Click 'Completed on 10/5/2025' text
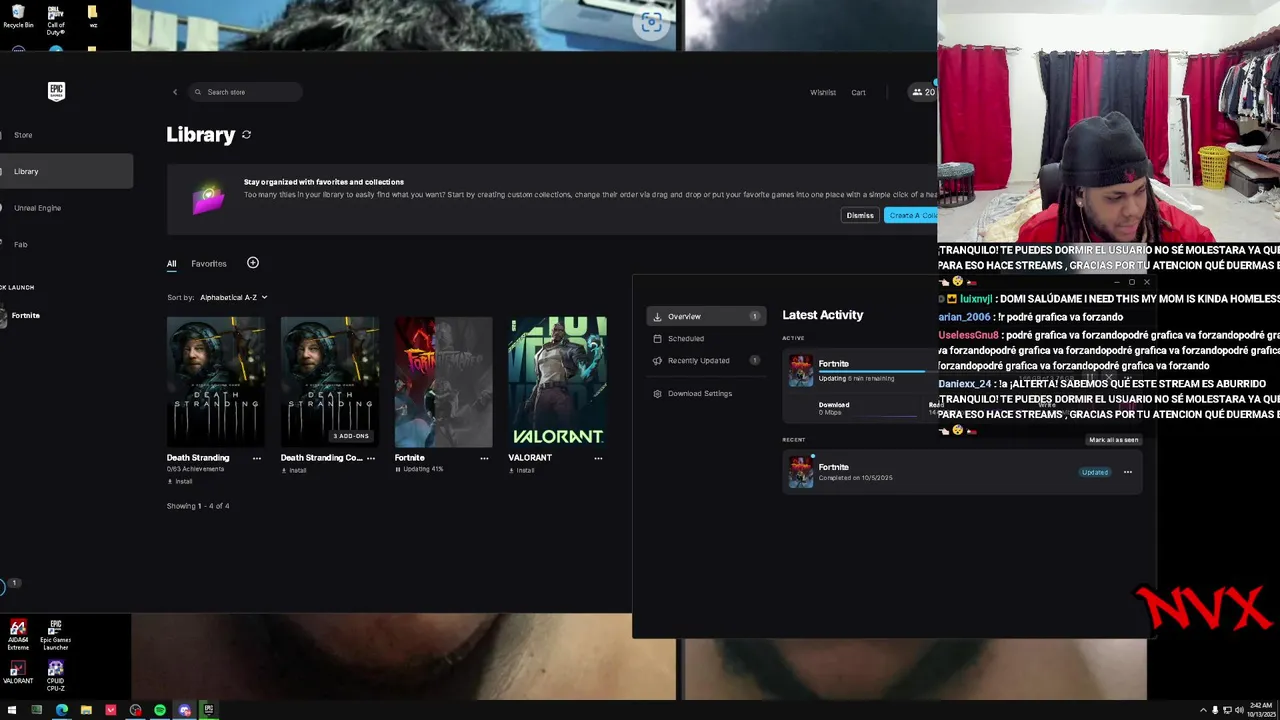Viewport: 1280px width, 720px height. click(856, 478)
